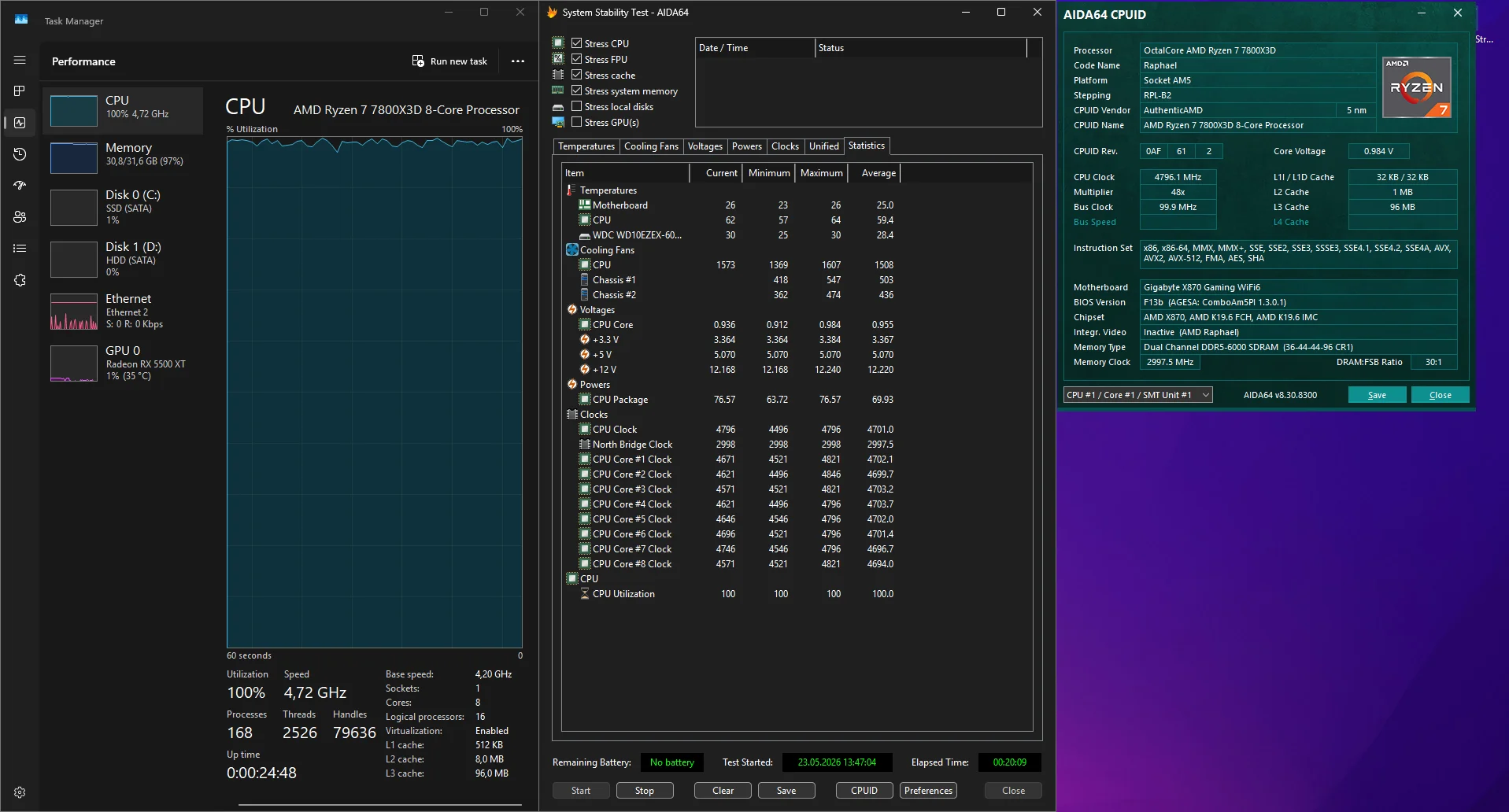
Task: Select GPU 0 Radeon RX 5500 XT item
Action: pos(123,363)
